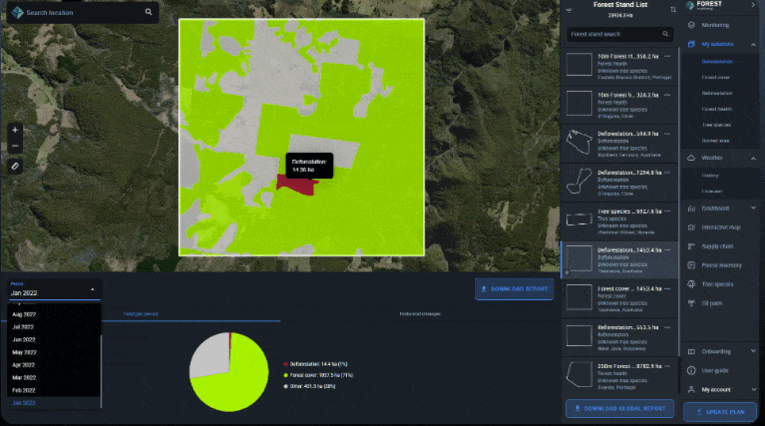Click the Oil palm icon
This screenshot has width=765, height=426.
click(x=691, y=303)
